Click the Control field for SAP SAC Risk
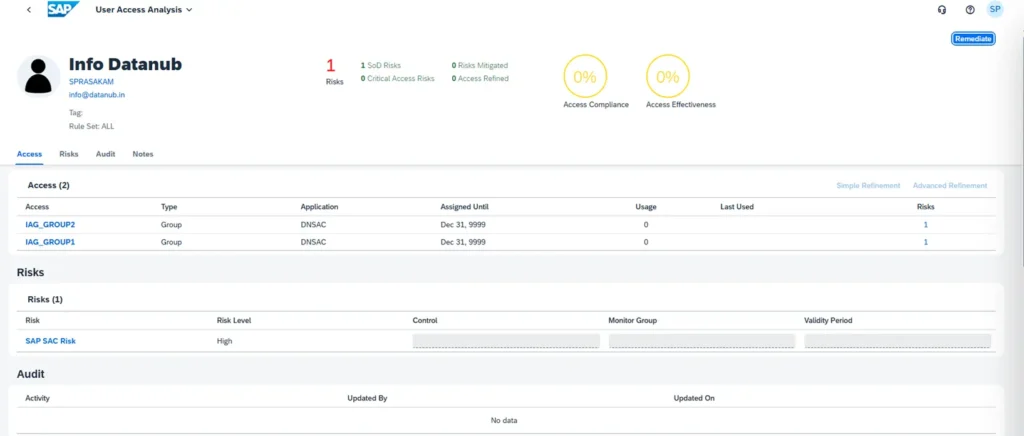 point(506,341)
